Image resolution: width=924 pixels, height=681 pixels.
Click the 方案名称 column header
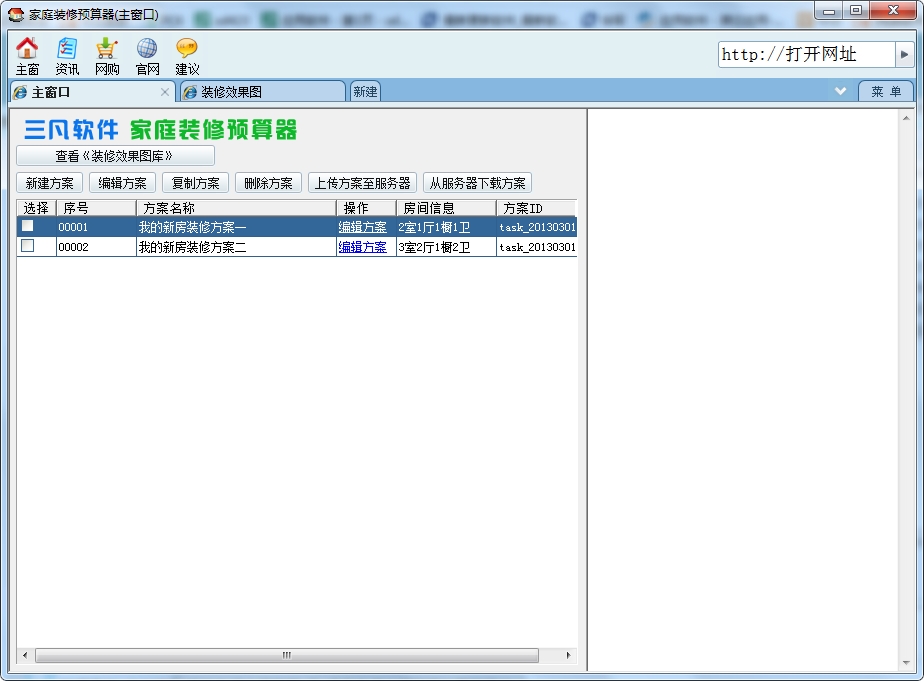click(236, 208)
